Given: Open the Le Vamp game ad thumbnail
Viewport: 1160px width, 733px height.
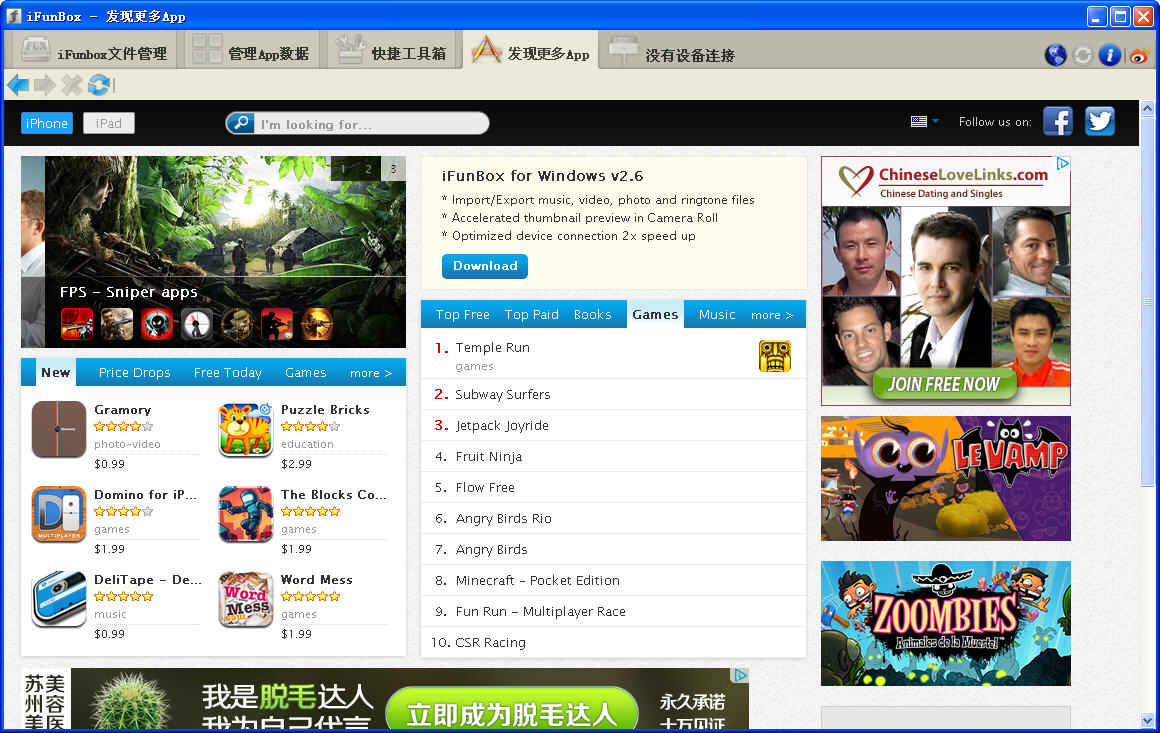Looking at the screenshot, I should tap(945, 479).
